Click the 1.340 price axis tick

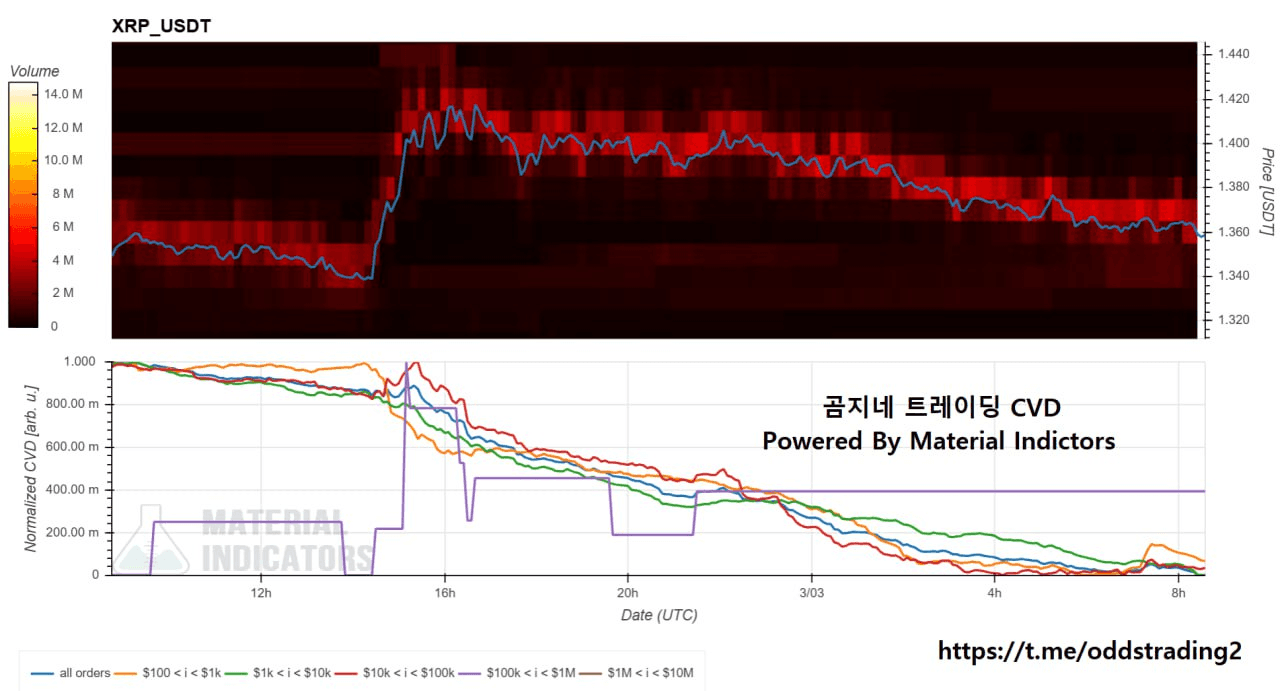pos(1235,276)
